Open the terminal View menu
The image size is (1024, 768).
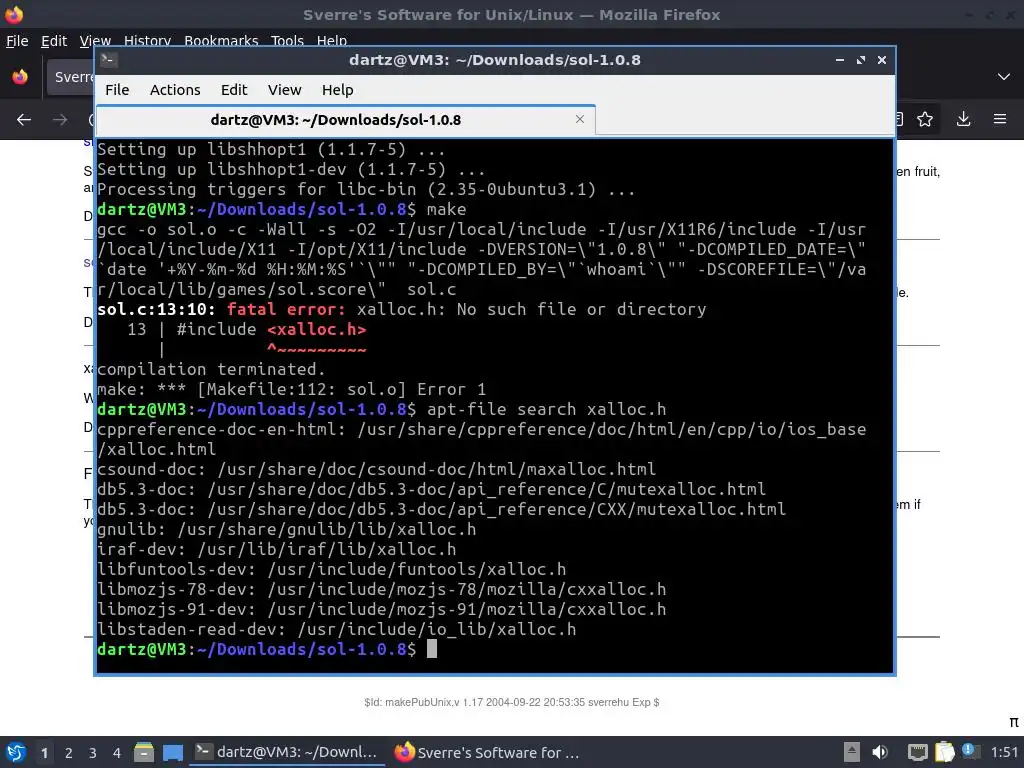tap(284, 89)
